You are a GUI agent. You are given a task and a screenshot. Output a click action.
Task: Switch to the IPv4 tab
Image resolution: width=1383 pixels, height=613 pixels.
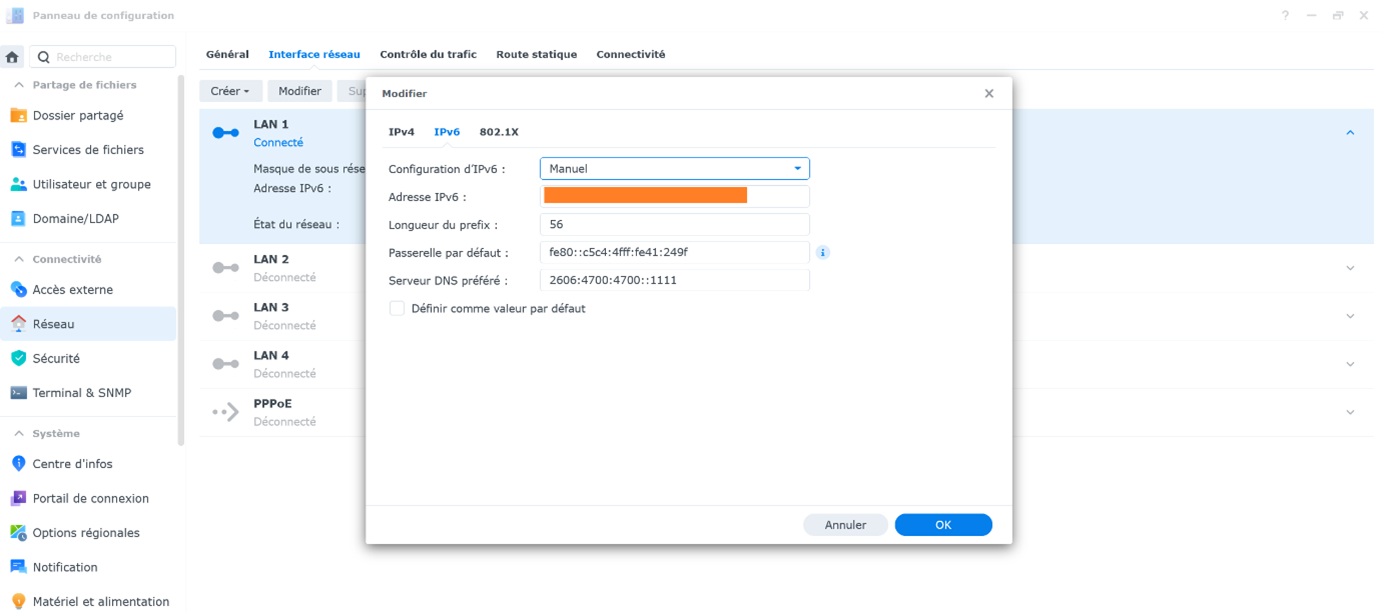click(x=401, y=132)
